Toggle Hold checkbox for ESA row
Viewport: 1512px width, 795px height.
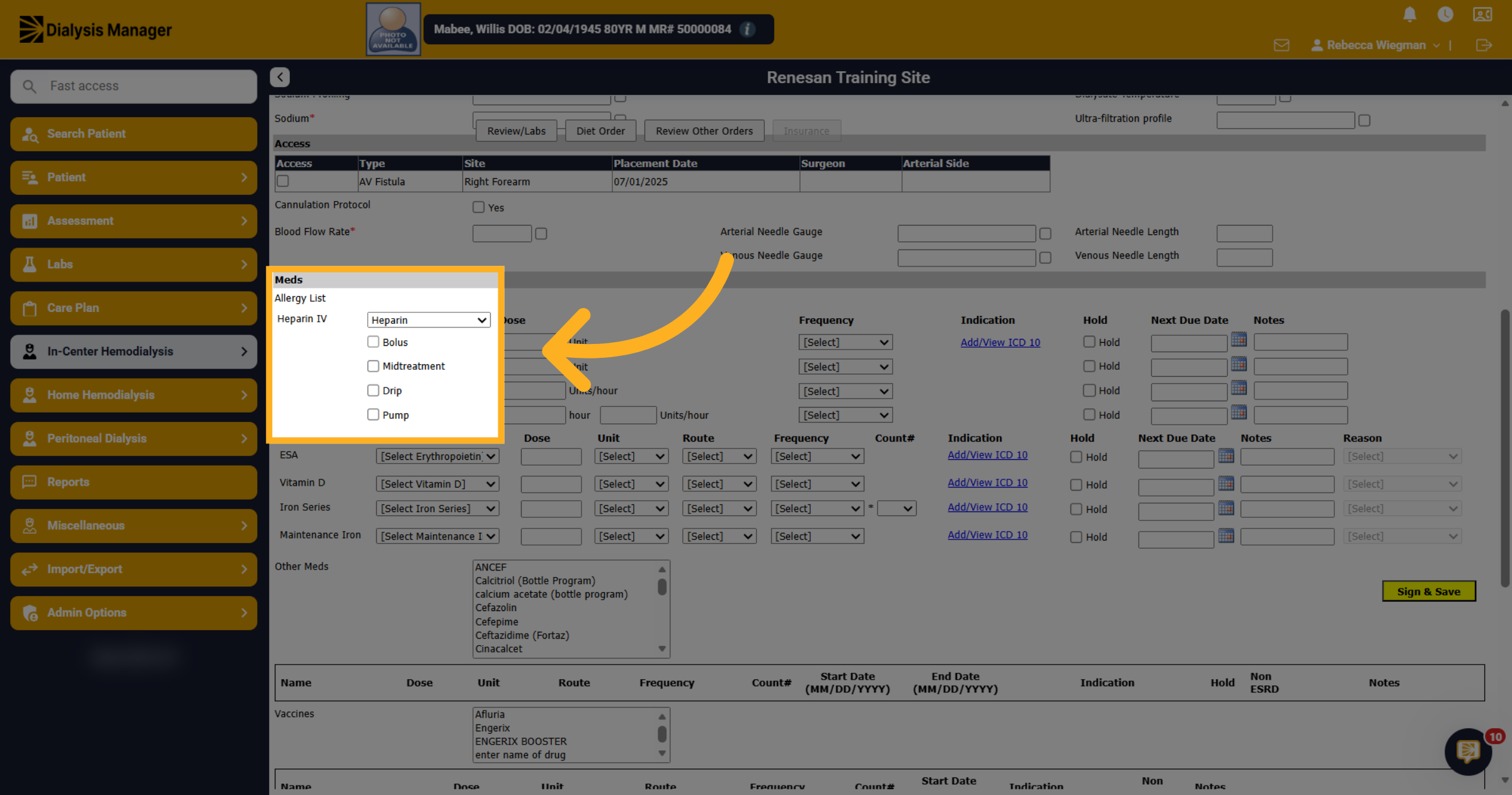[1076, 457]
